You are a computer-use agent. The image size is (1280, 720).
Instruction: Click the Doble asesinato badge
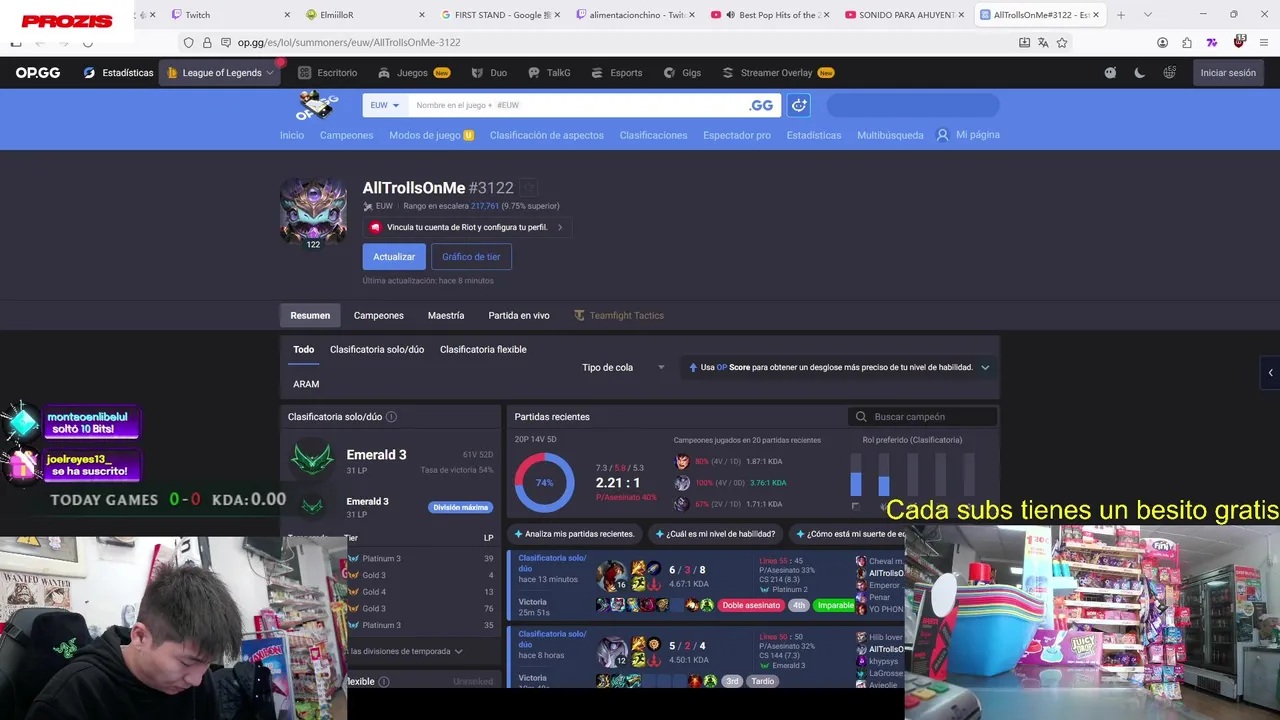[x=750, y=605]
